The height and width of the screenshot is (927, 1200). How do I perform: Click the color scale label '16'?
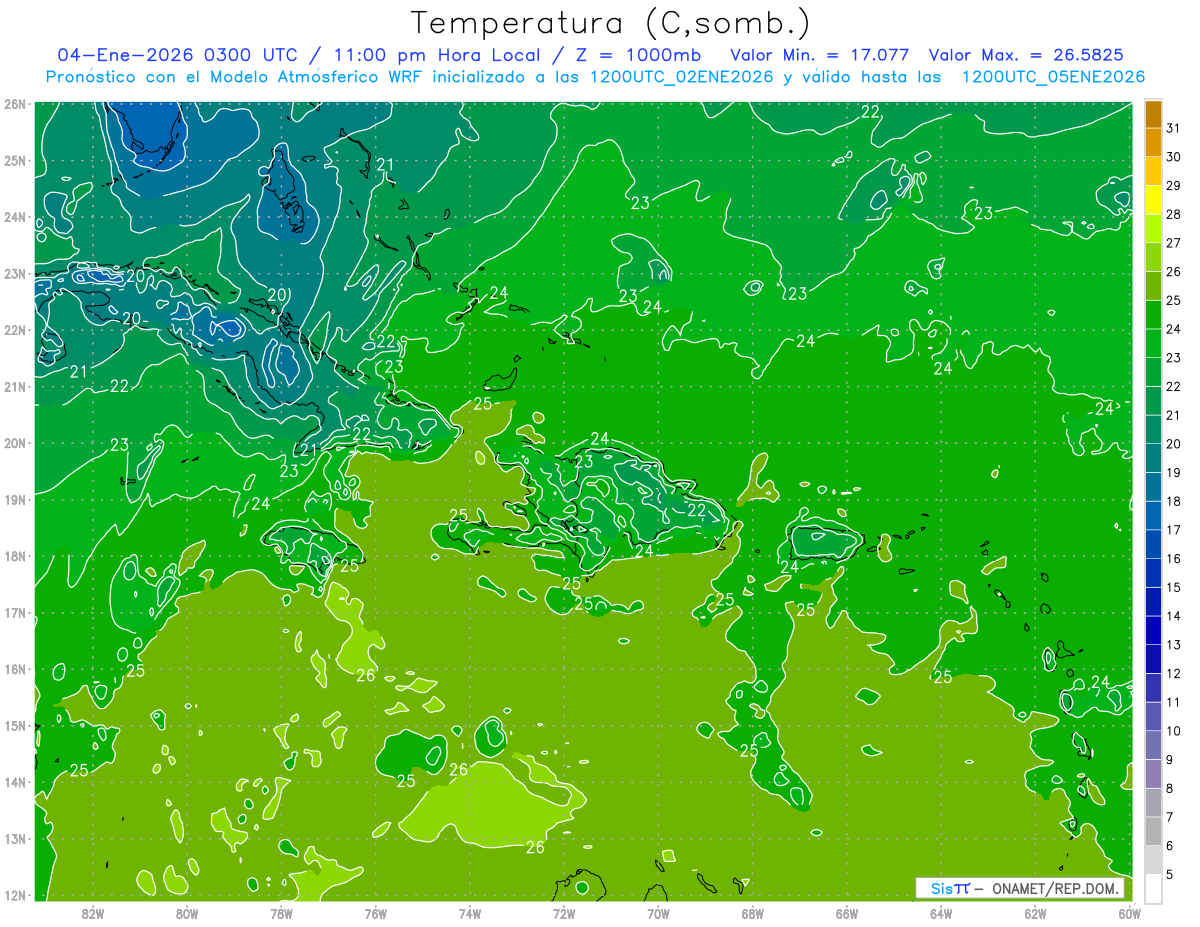pos(1174,558)
